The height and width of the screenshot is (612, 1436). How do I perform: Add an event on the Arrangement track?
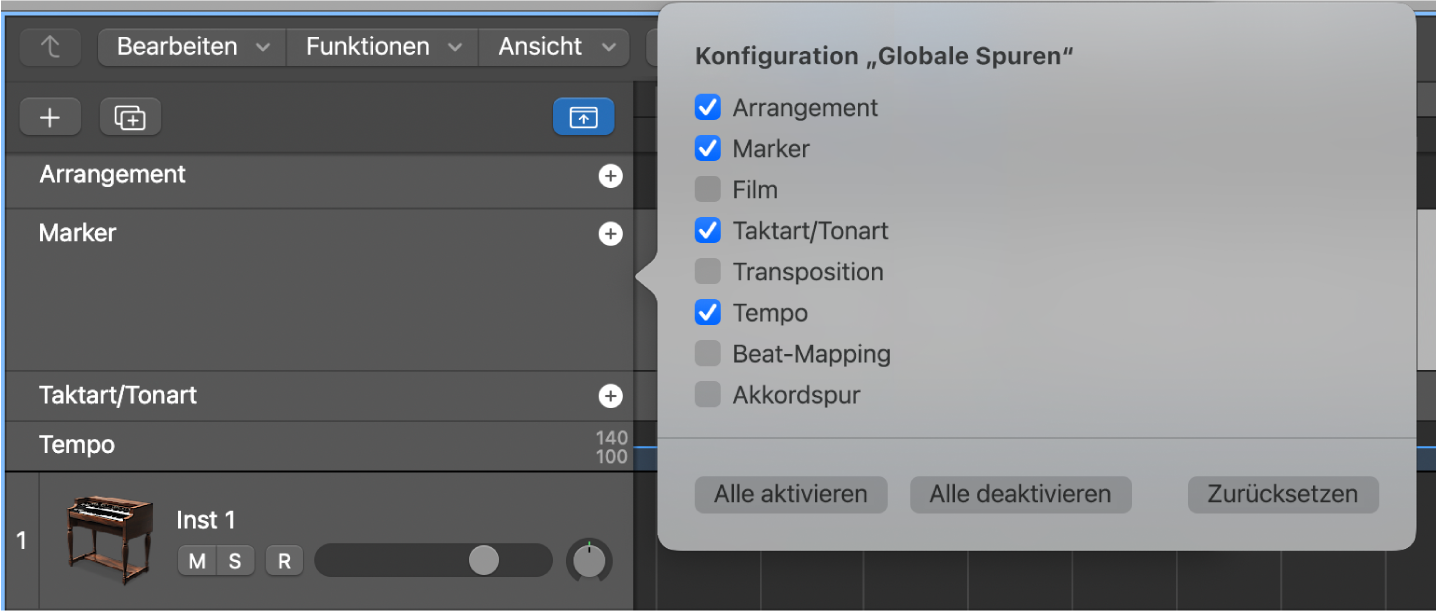coord(610,175)
